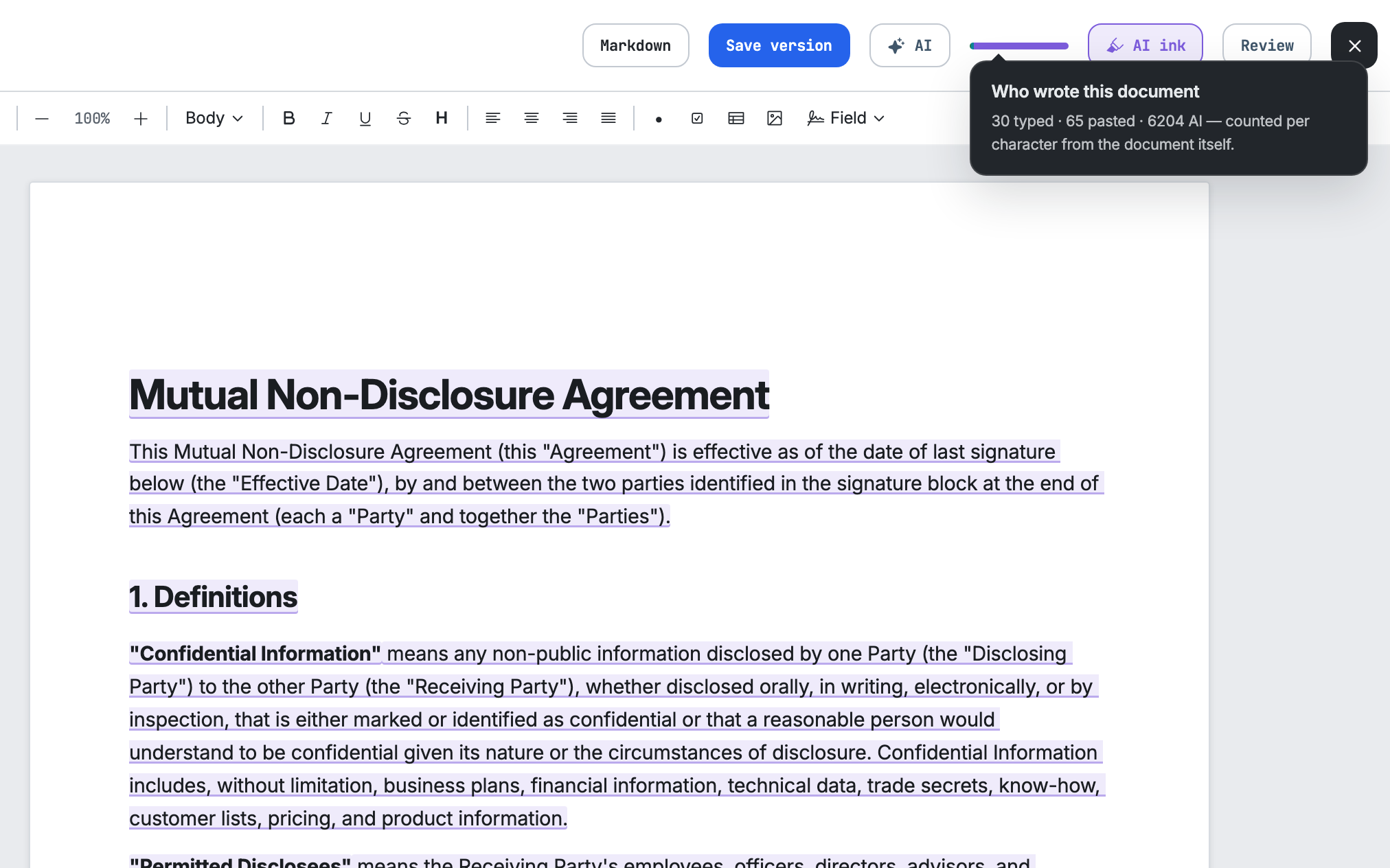Toggle the AI ink highlighting
Viewport: 1390px width, 868px height.
coord(1145,45)
